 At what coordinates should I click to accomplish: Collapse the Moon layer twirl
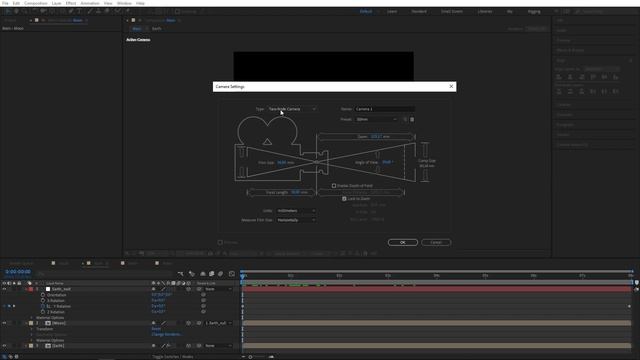click(27, 323)
